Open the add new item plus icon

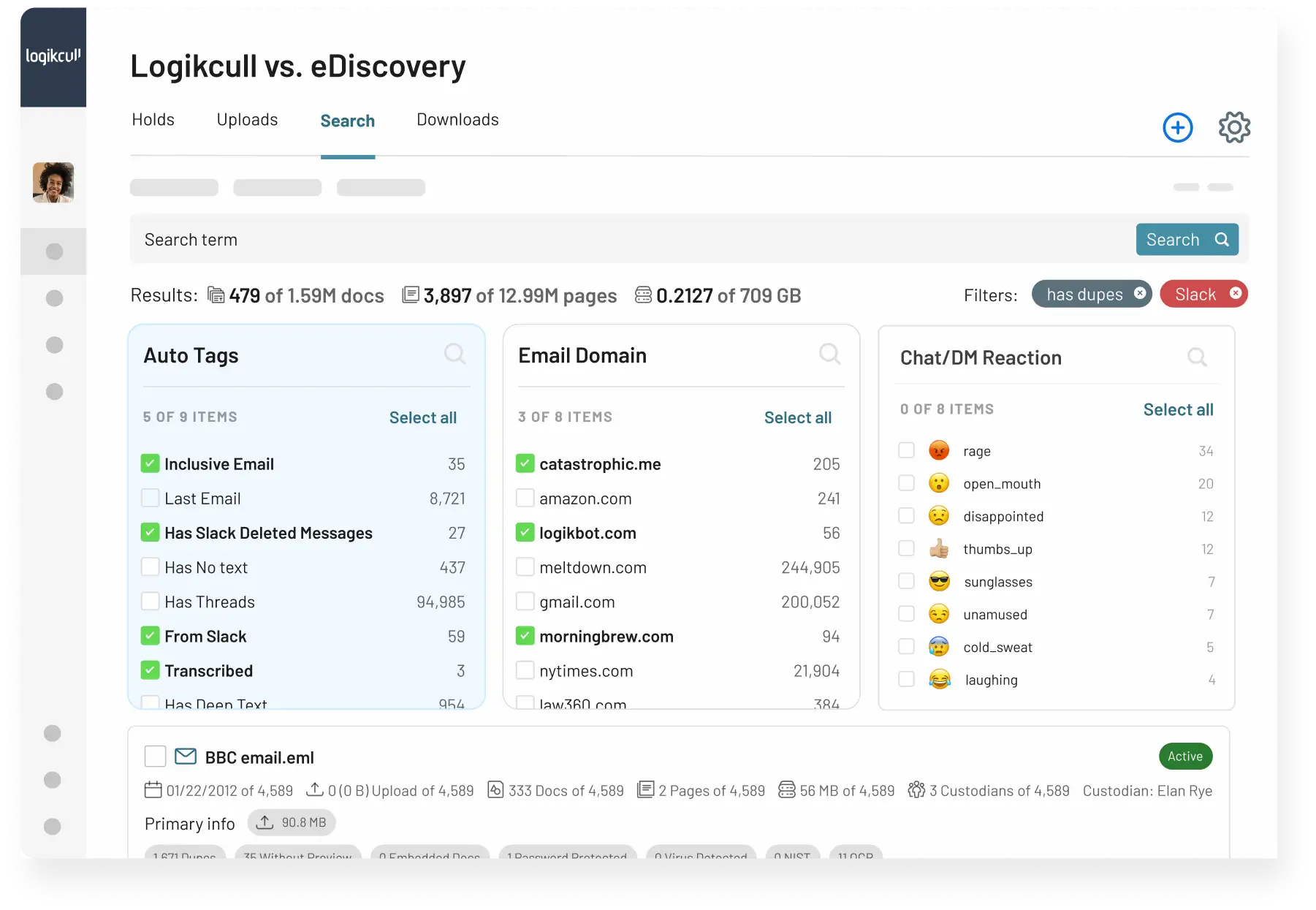click(1177, 127)
